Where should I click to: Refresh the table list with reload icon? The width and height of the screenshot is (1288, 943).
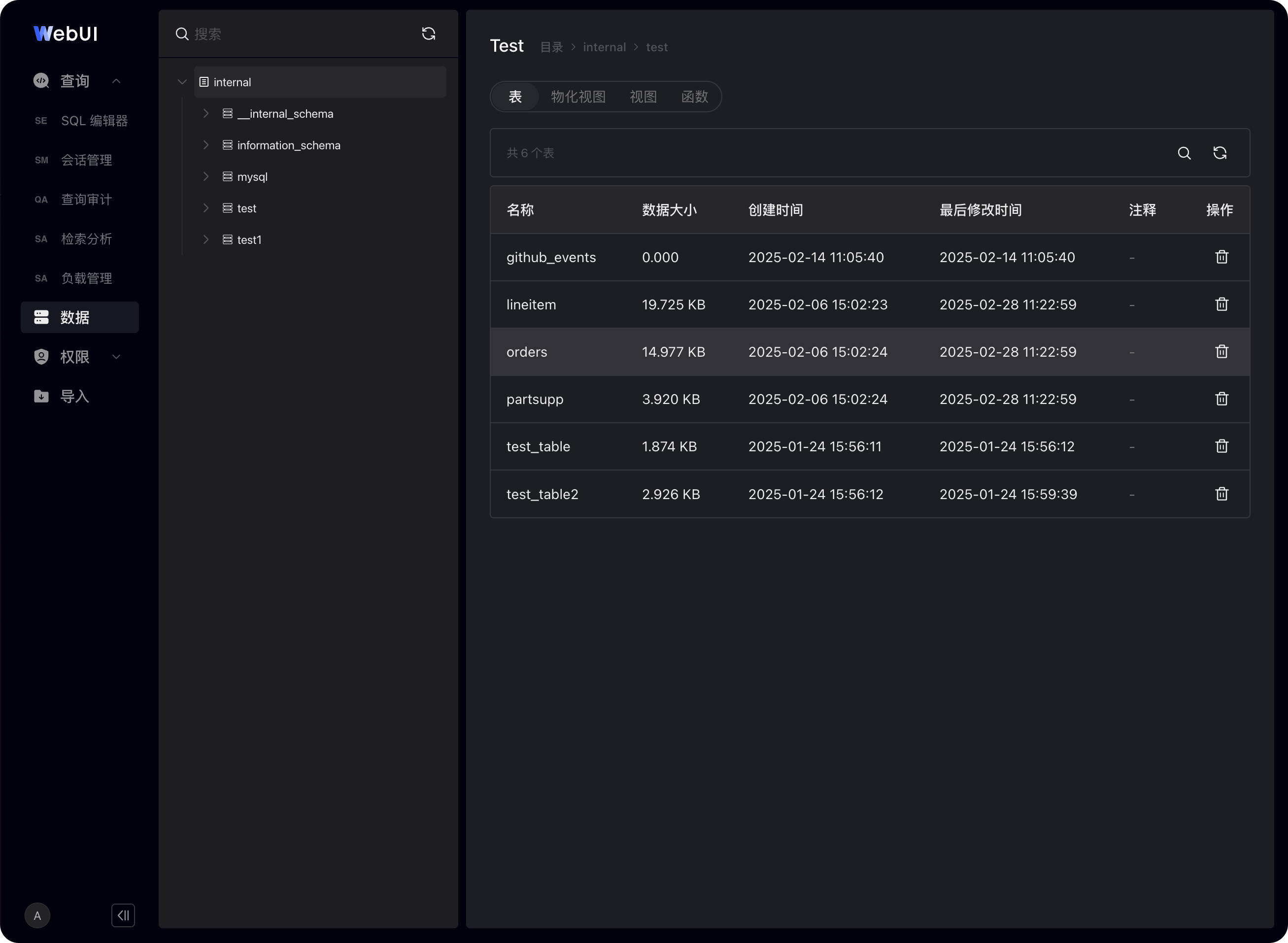1220,153
